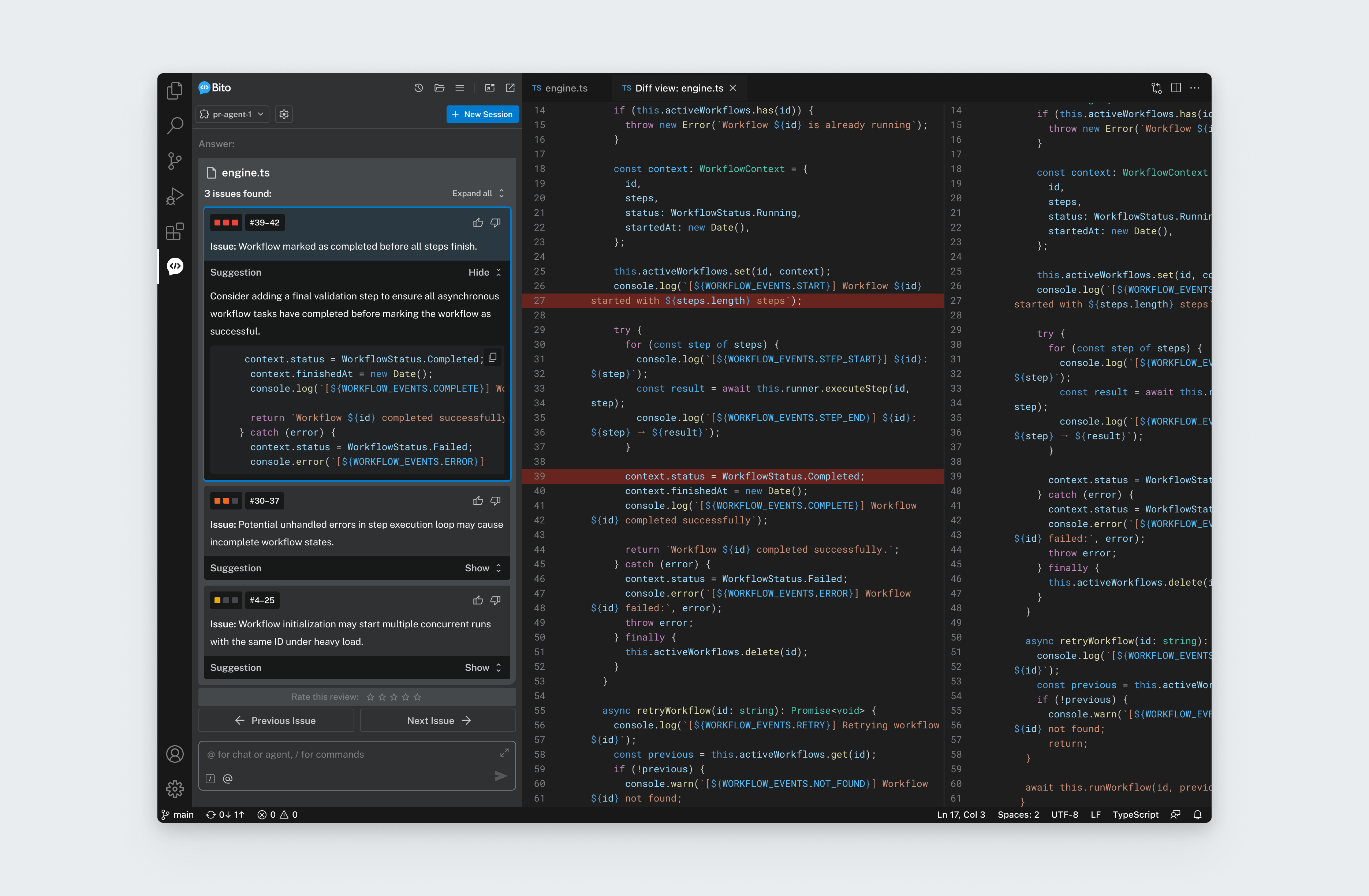Open the Search icon in activity bar
Image resolution: width=1369 pixels, height=896 pixels.
tap(174, 126)
